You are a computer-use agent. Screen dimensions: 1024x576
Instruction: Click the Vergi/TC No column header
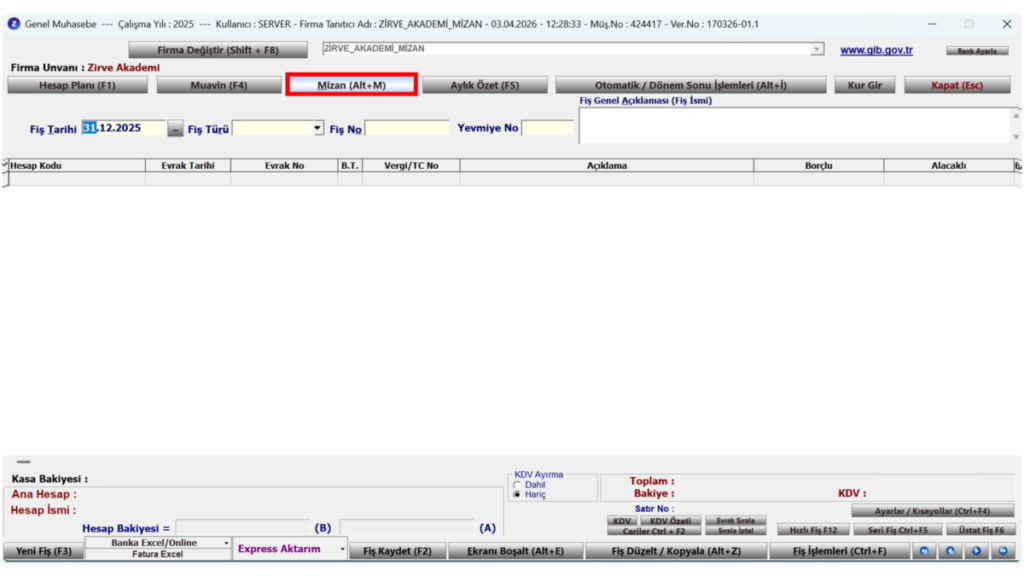[411, 166]
